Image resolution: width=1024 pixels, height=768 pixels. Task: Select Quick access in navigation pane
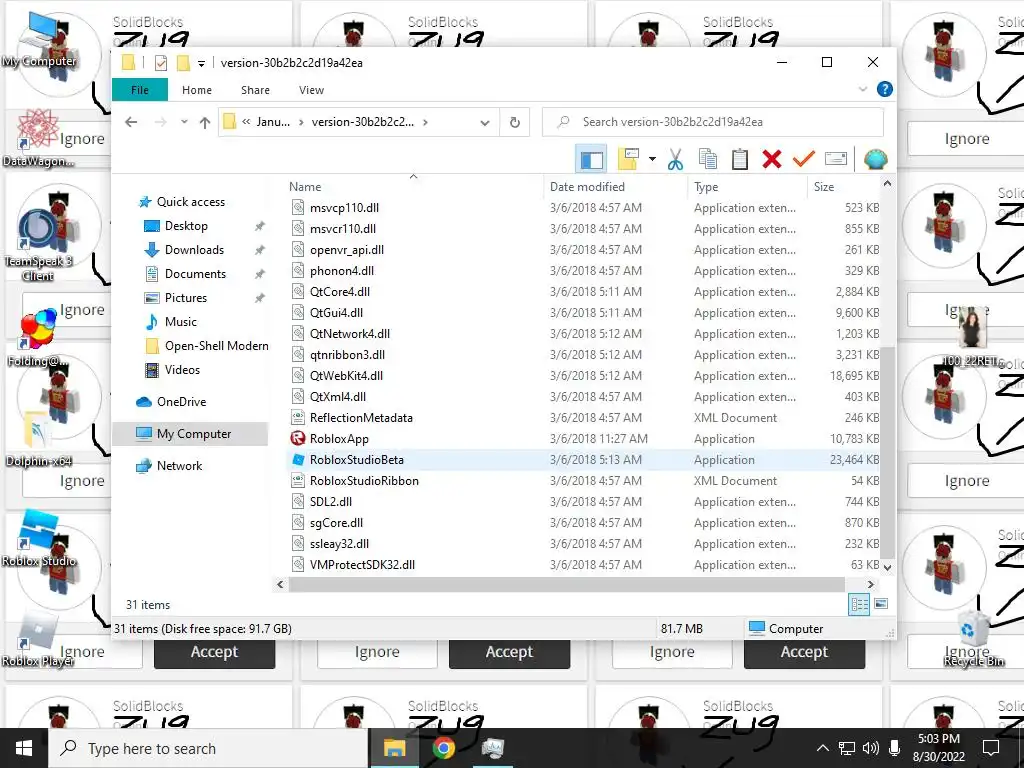(x=191, y=202)
